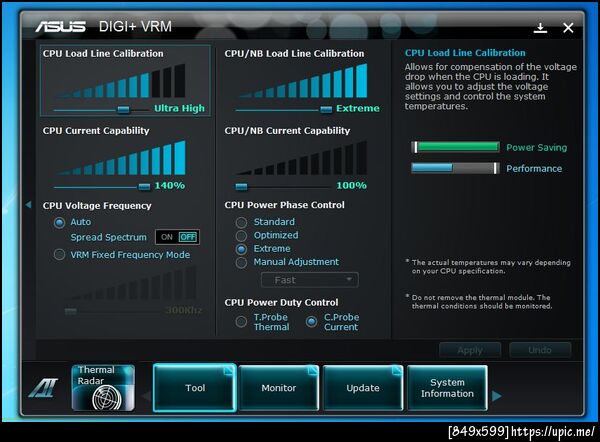600x442 pixels.
Task: Click the 'Performance' label
Action: pos(534,169)
